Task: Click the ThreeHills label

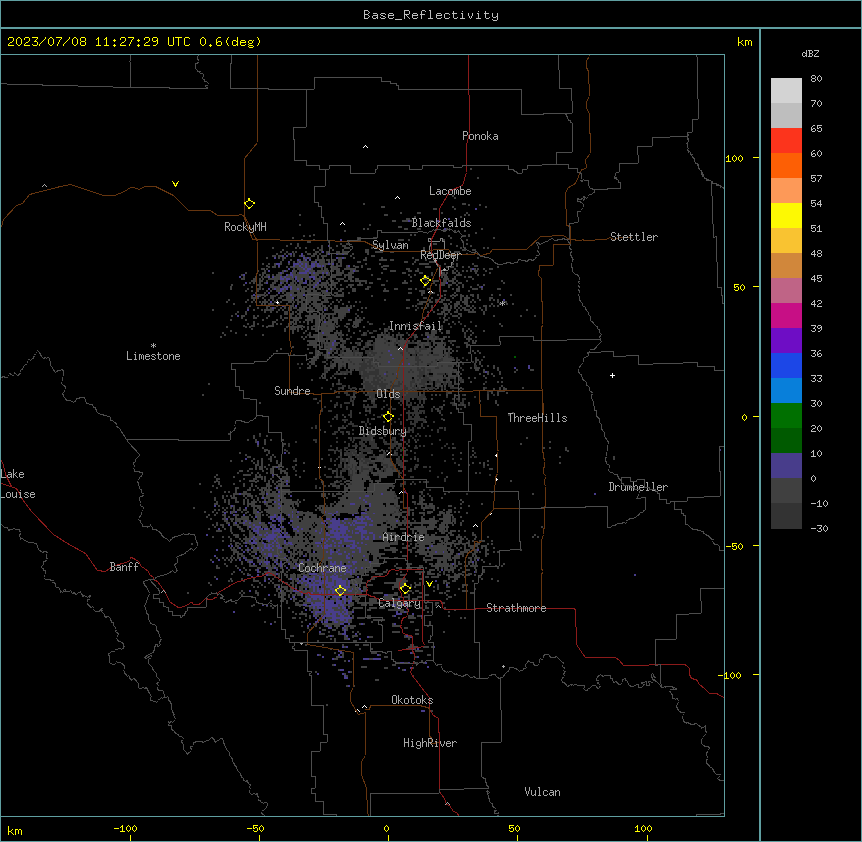Action: tap(537, 418)
